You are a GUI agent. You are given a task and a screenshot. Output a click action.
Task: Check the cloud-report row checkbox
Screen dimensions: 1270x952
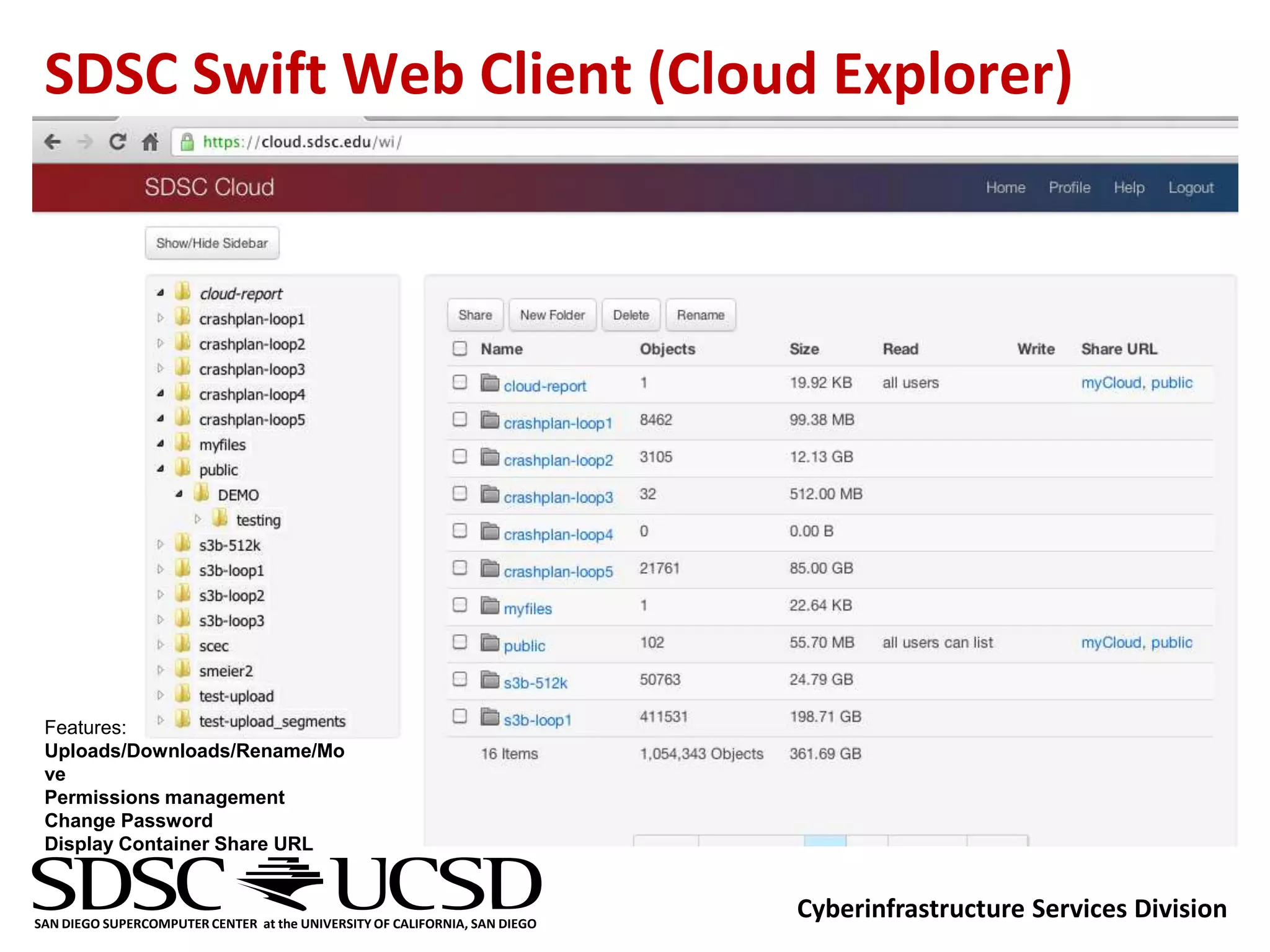click(x=460, y=382)
